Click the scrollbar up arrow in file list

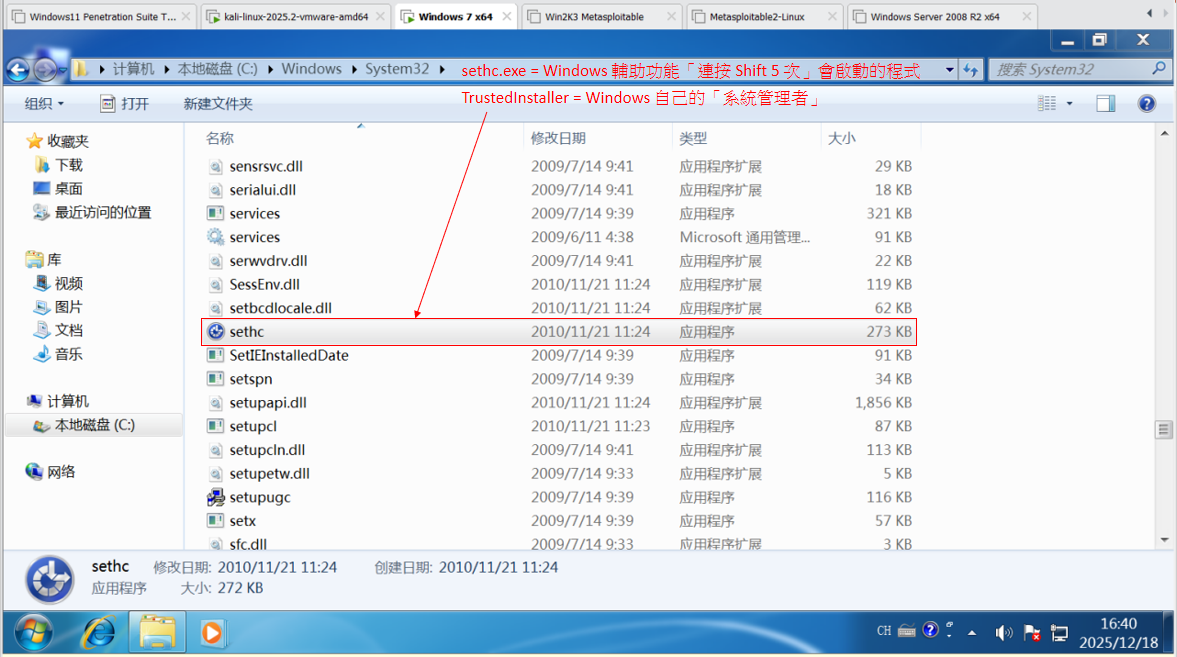(1163, 134)
